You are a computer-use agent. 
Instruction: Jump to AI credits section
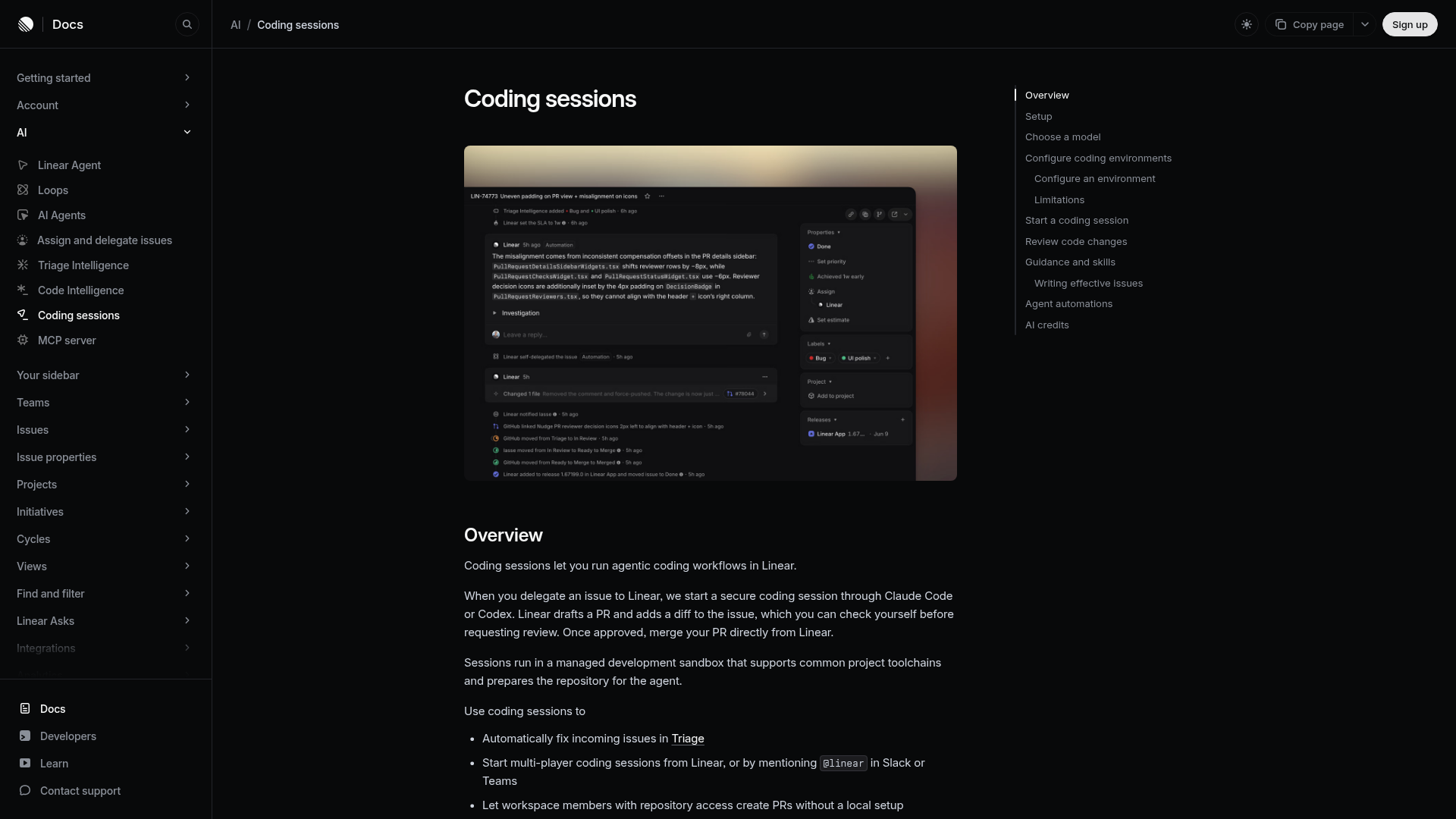[1046, 325]
